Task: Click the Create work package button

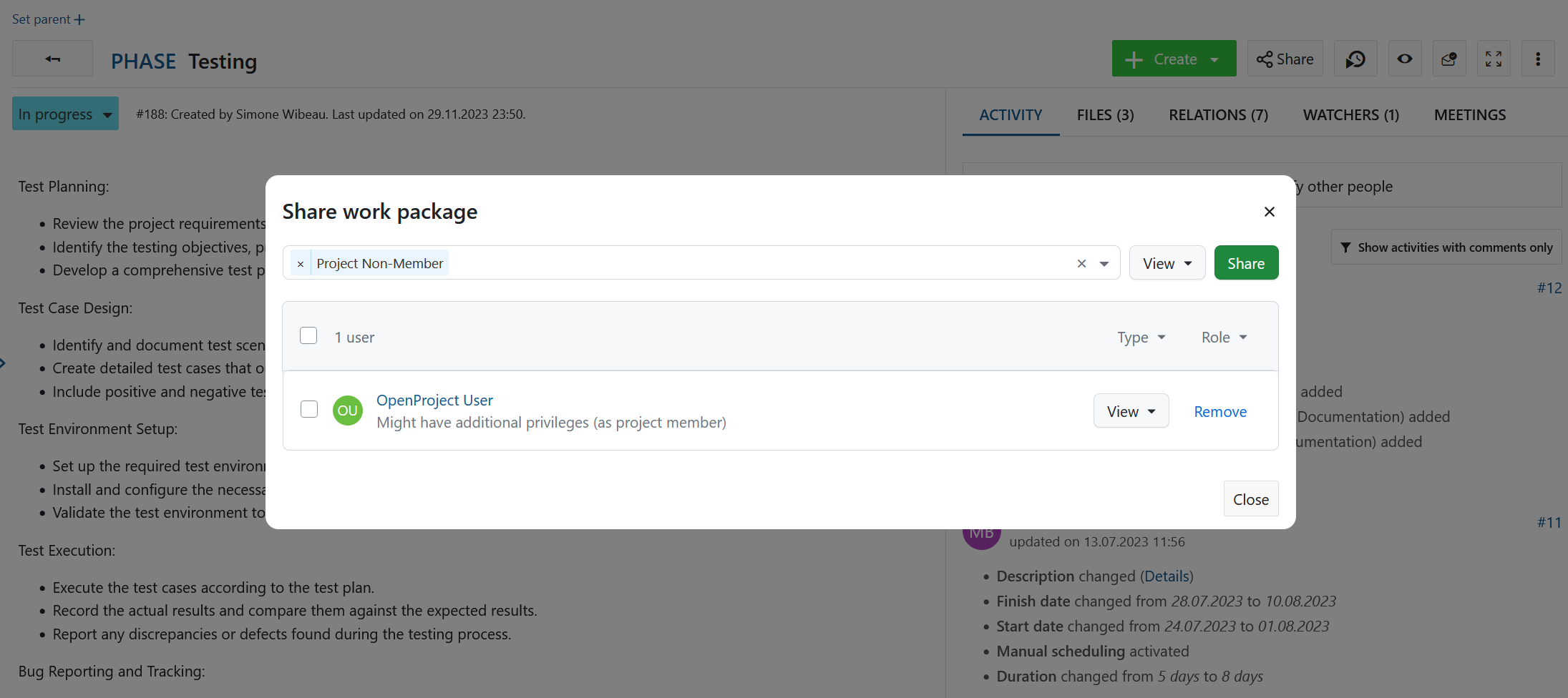Action: [x=1174, y=59]
